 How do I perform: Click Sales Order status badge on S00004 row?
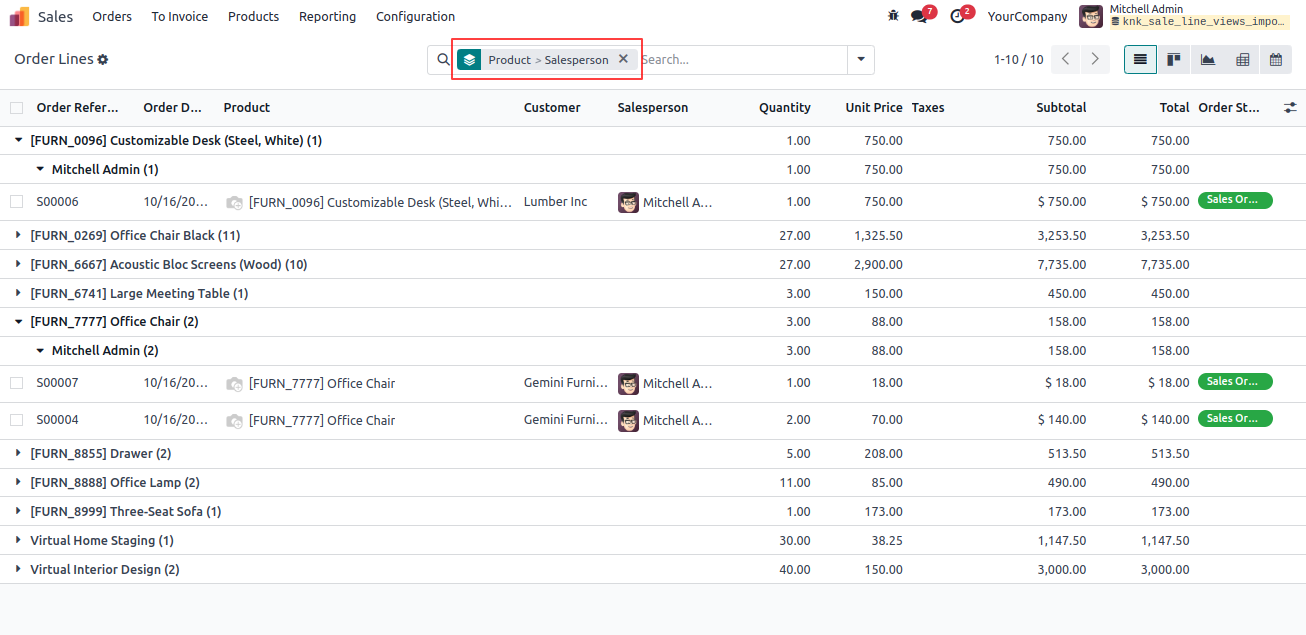[x=1235, y=418]
